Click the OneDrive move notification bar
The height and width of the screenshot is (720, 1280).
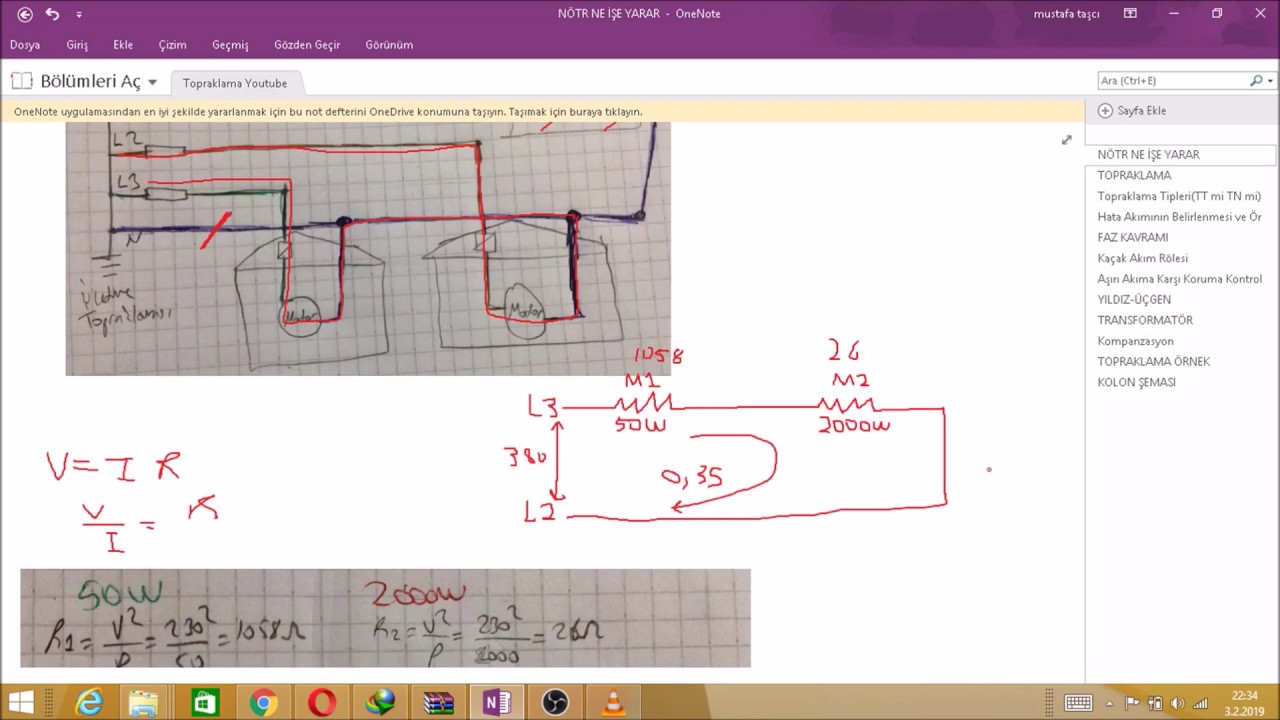(542, 112)
